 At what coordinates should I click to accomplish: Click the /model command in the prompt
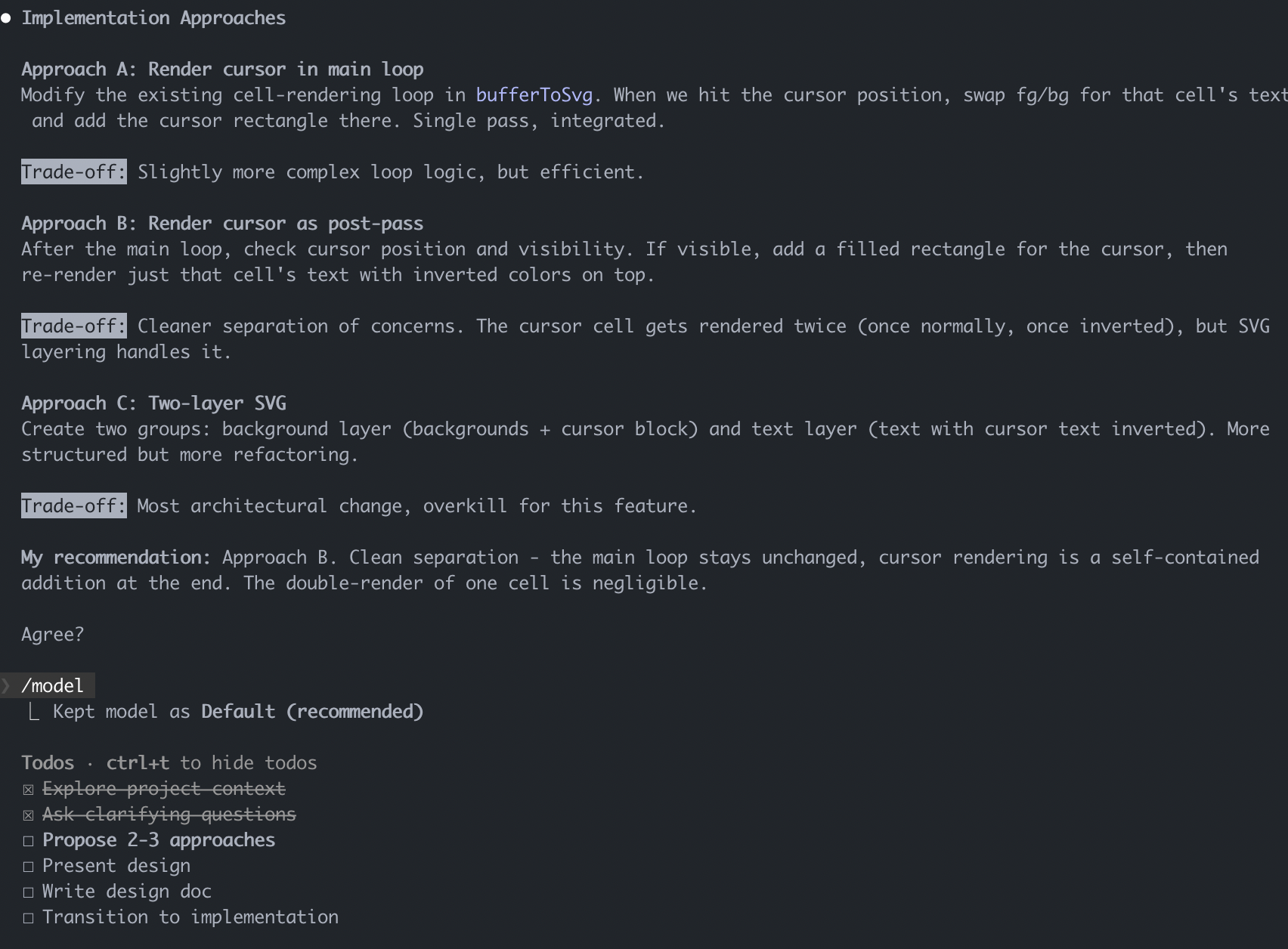pyautogui.click(x=53, y=686)
